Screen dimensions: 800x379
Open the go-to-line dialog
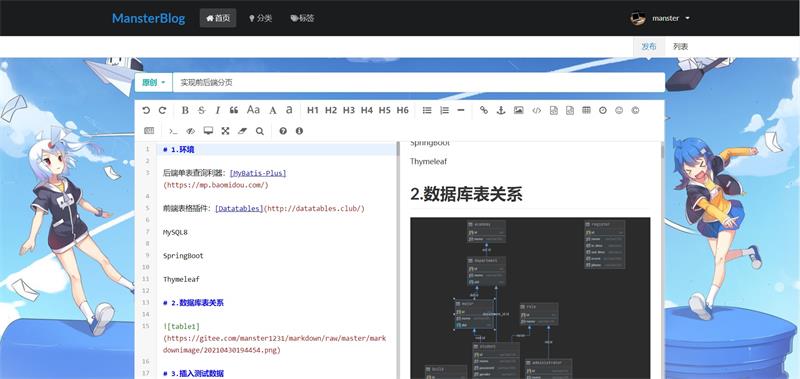coord(173,131)
